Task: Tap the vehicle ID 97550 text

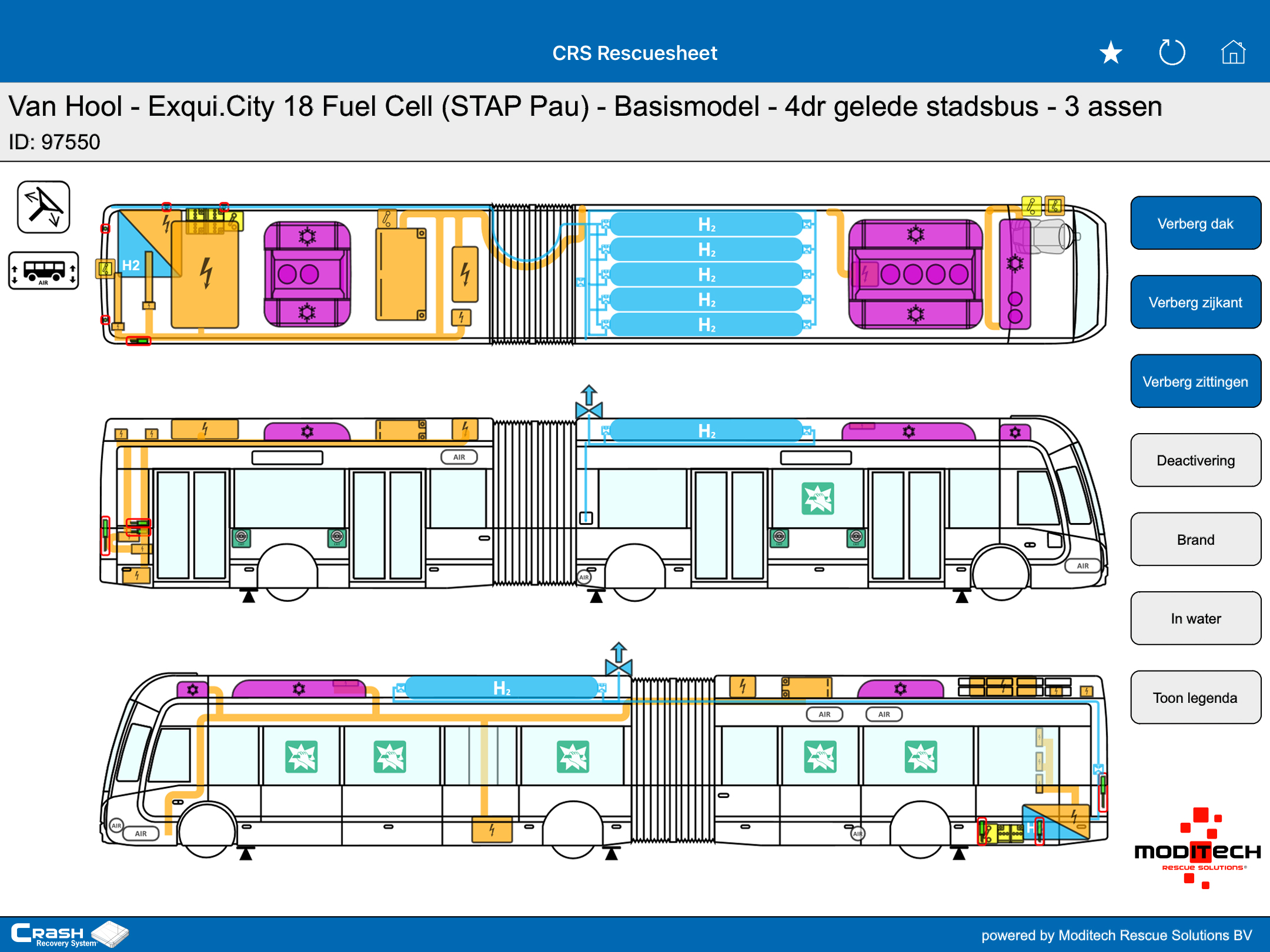Action: click(54, 142)
